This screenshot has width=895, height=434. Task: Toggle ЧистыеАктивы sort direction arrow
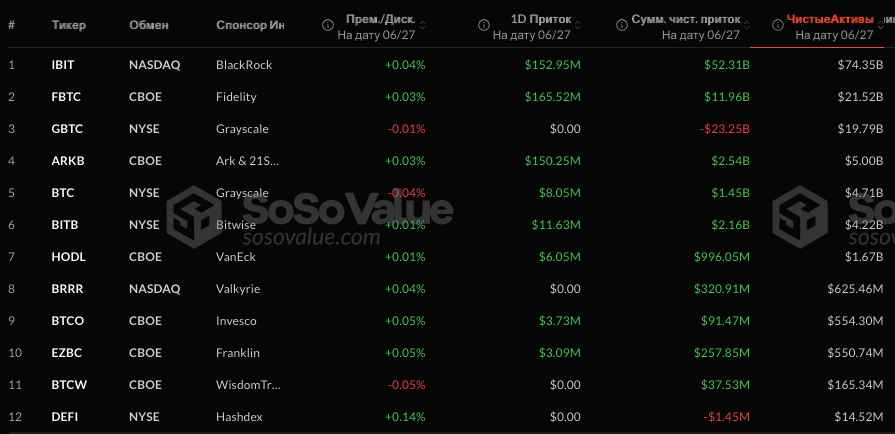click(880, 25)
